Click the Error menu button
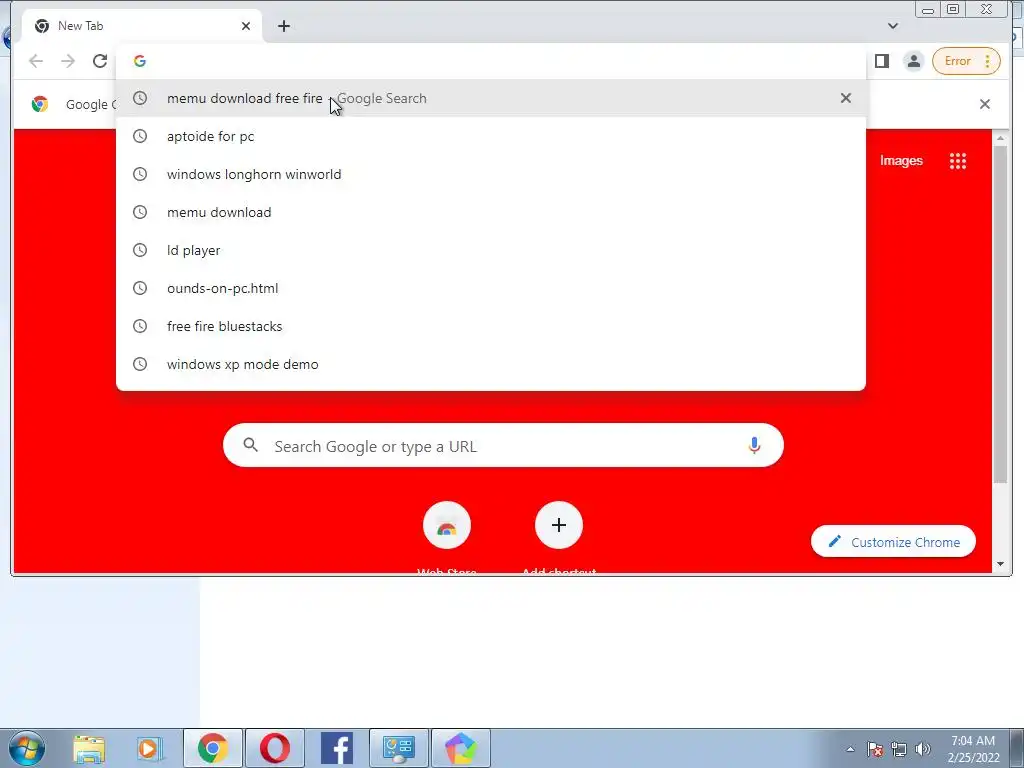 (966, 61)
